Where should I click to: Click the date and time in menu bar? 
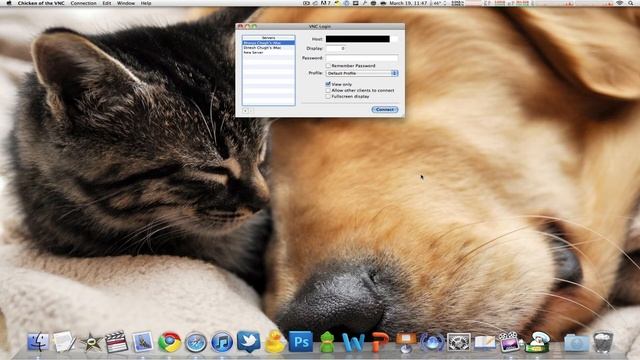pyautogui.click(x=408, y=3)
